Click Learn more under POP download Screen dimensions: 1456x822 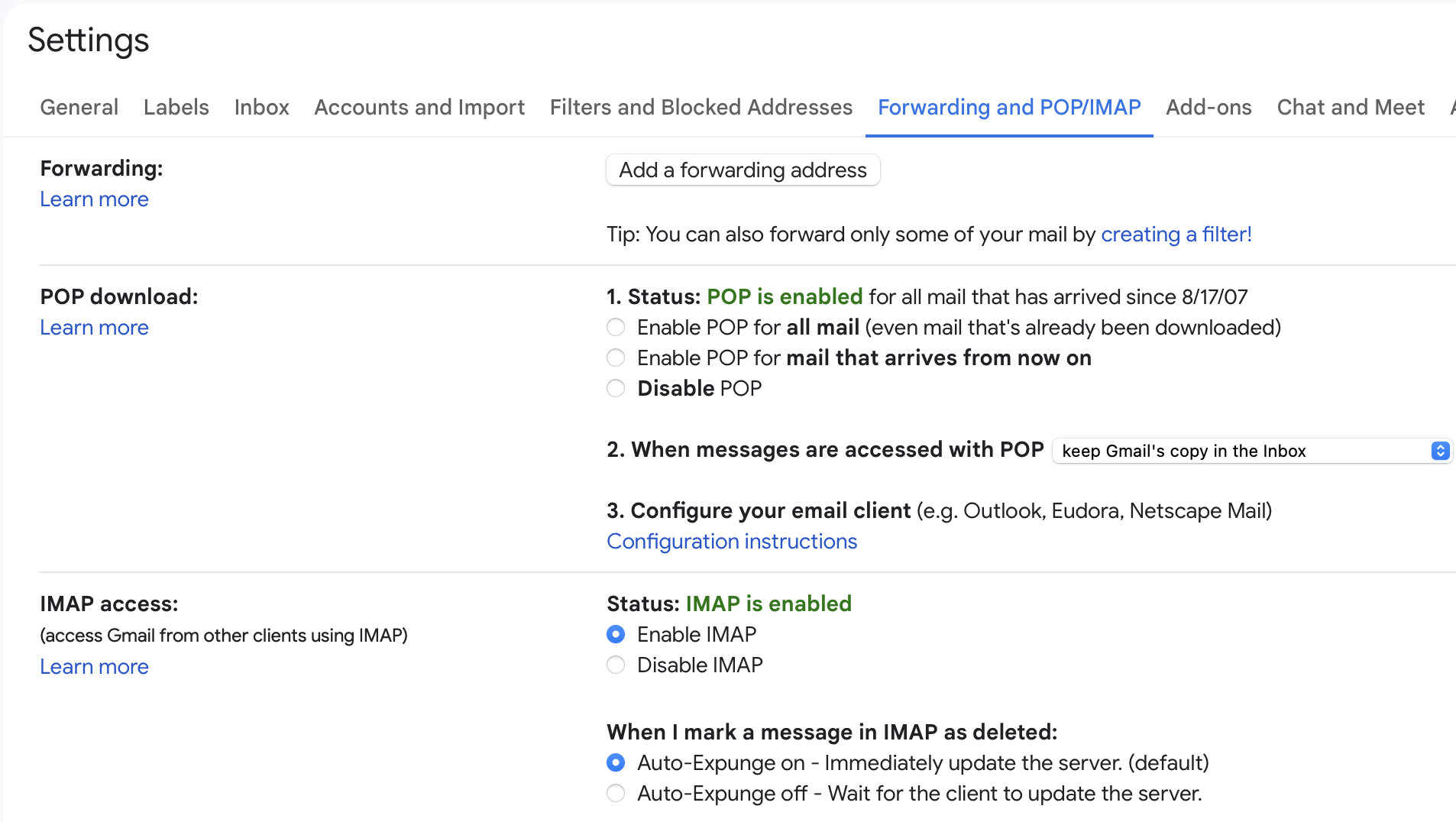(x=94, y=328)
